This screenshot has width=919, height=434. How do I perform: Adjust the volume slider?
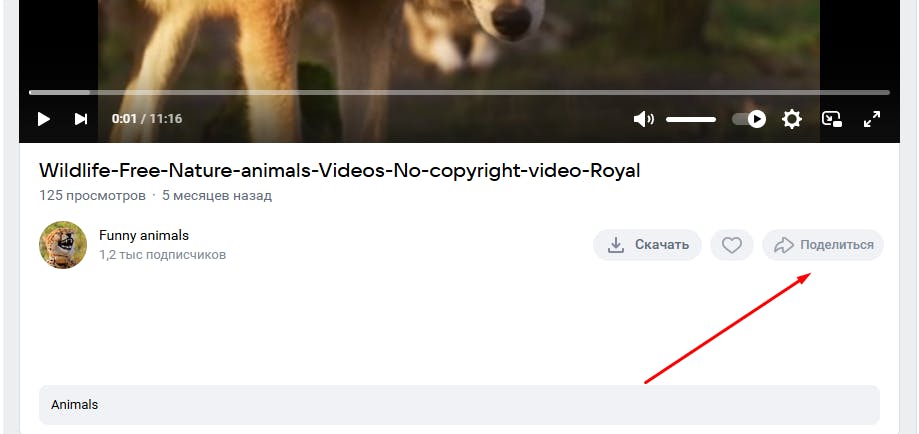(x=691, y=120)
